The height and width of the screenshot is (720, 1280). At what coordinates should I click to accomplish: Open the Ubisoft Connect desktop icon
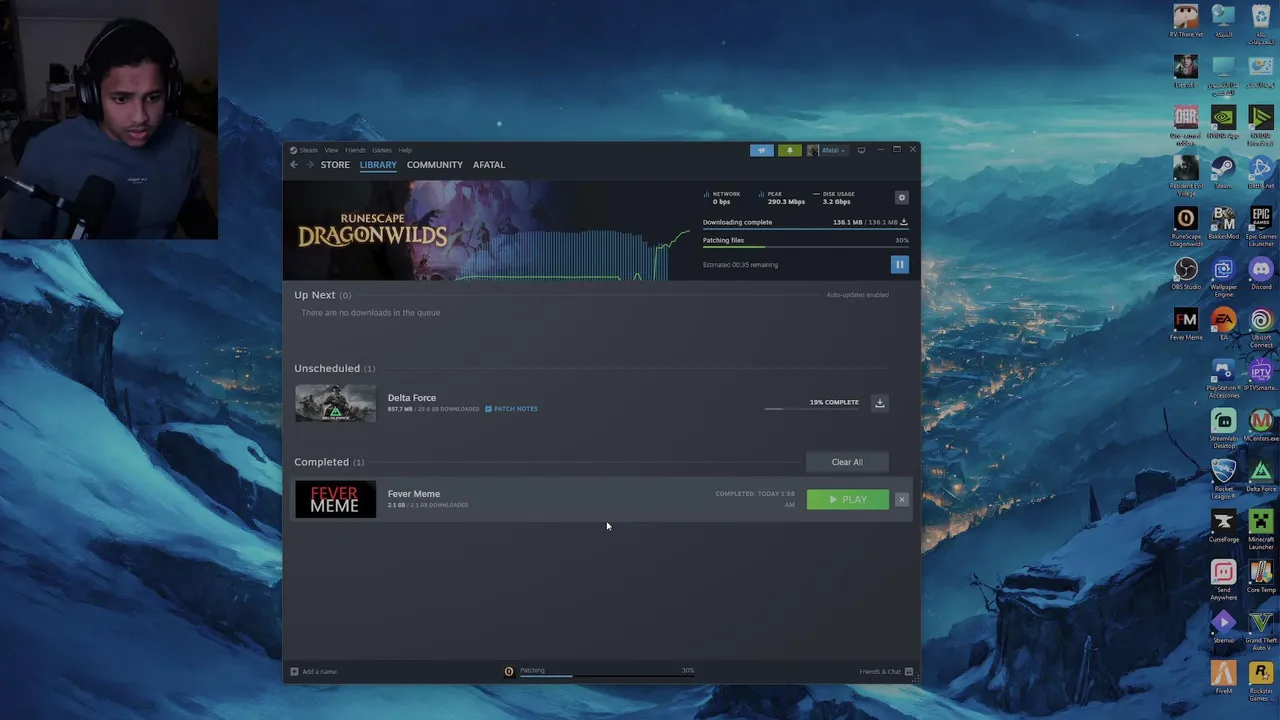pos(1261,327)
